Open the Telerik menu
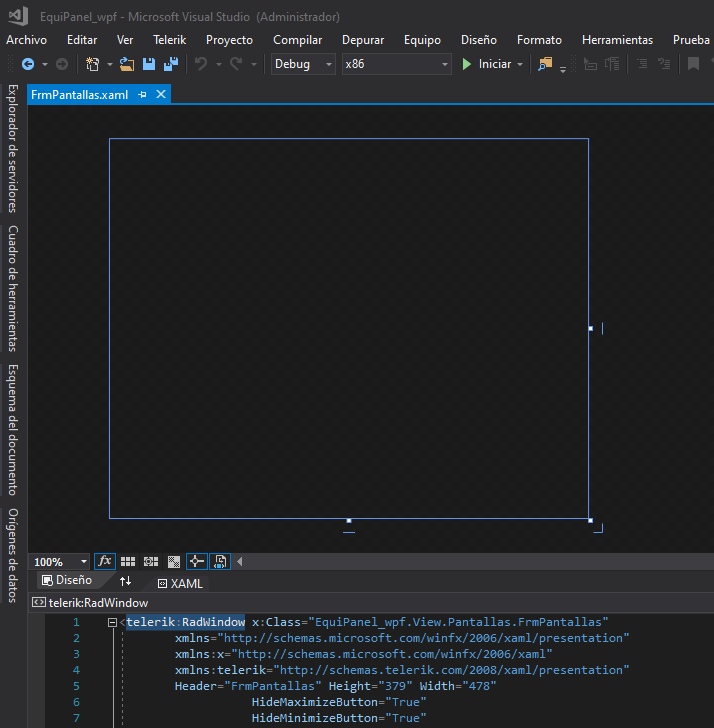714x728 pixels. point(169,40)
